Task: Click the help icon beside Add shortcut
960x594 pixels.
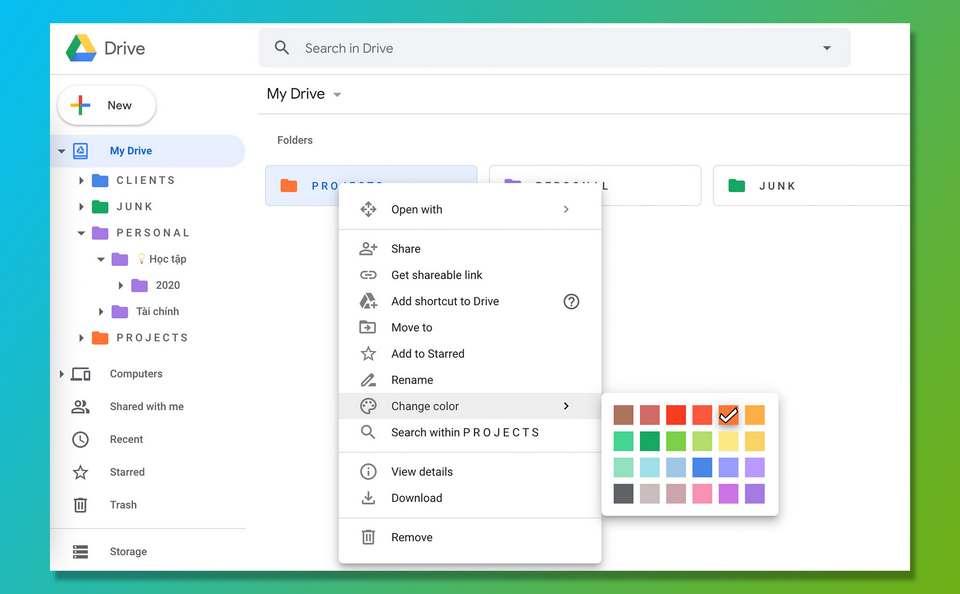Action: [571, 301]
